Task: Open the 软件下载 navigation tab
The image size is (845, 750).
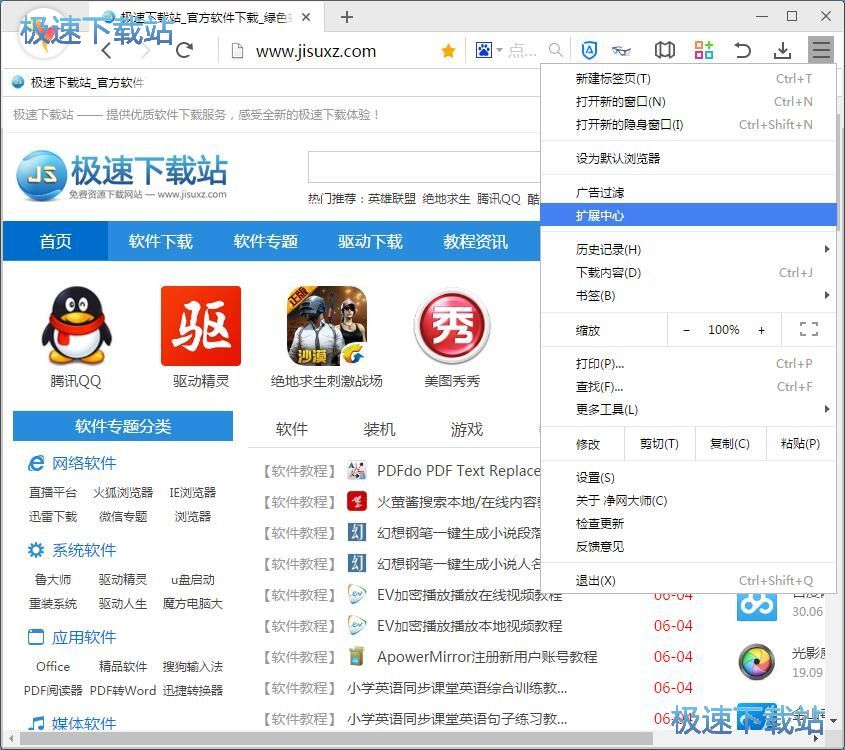Action: (x=161, y=241)
